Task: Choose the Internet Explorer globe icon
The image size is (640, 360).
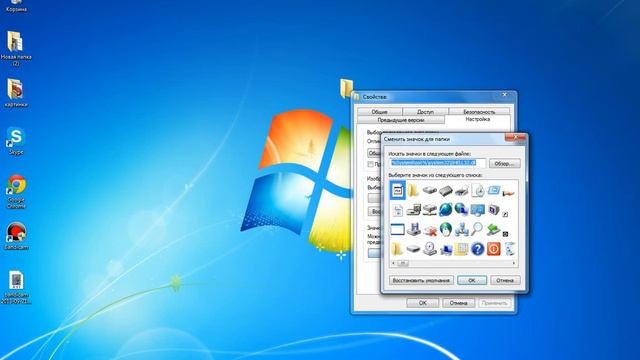Action: click(446, 210)
